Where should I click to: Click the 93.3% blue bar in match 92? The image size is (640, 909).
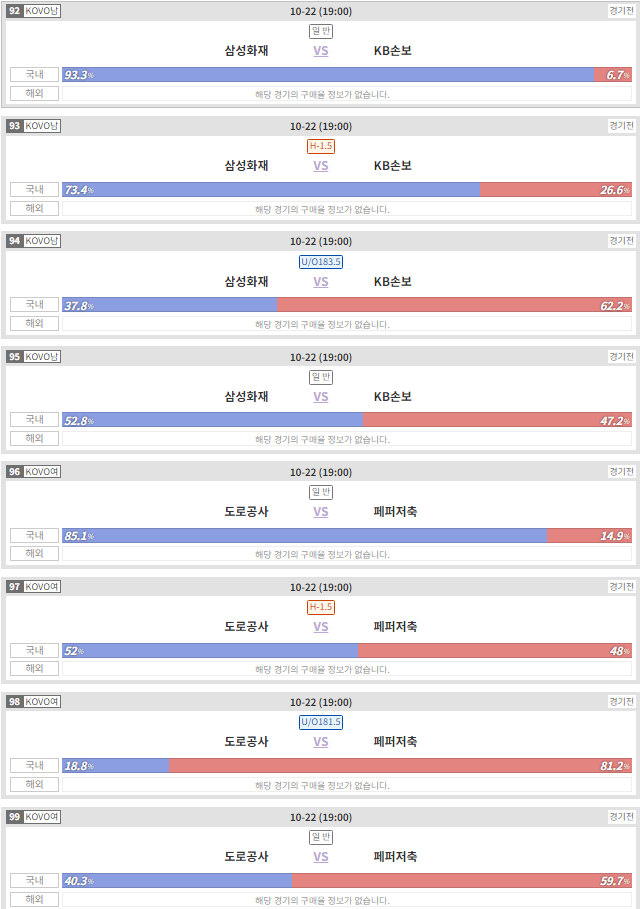pyautogui.click(x=328, y=75)
